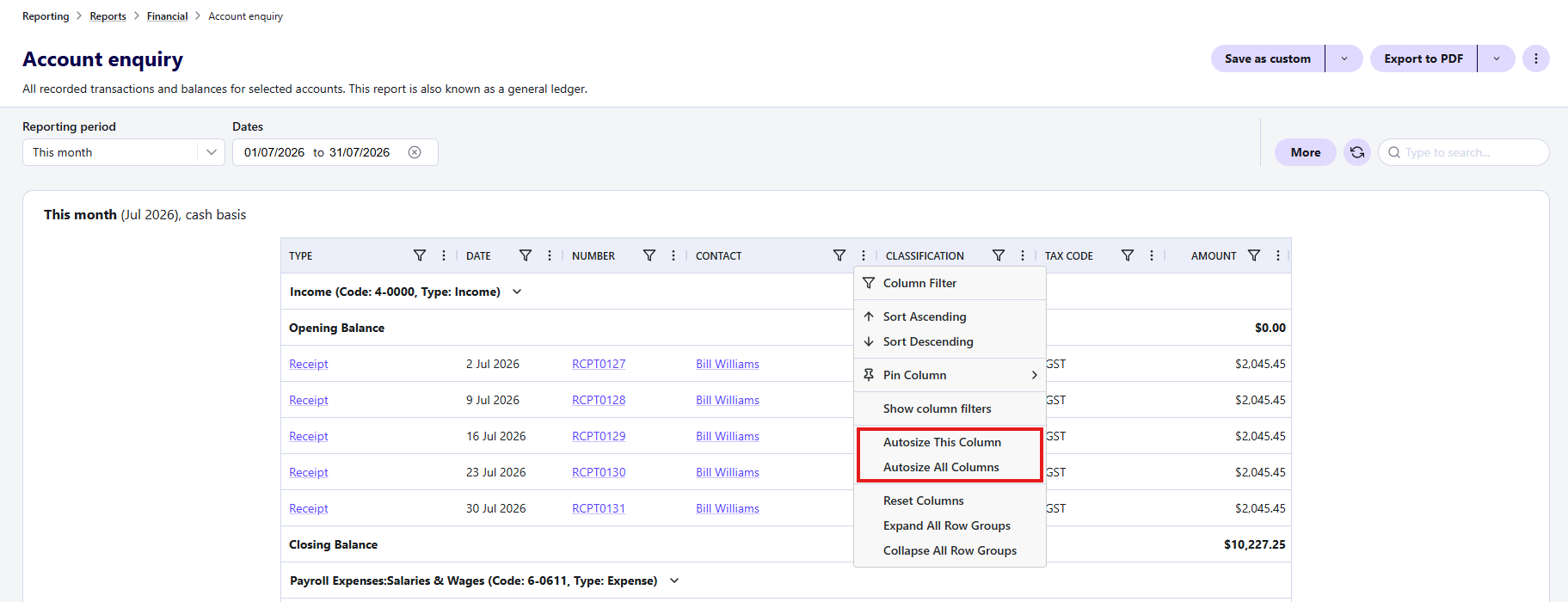The width and height of the screenshot is (1568, 602).
Task: Click the Opening Balance amount $0.00
Action: 1270,328
